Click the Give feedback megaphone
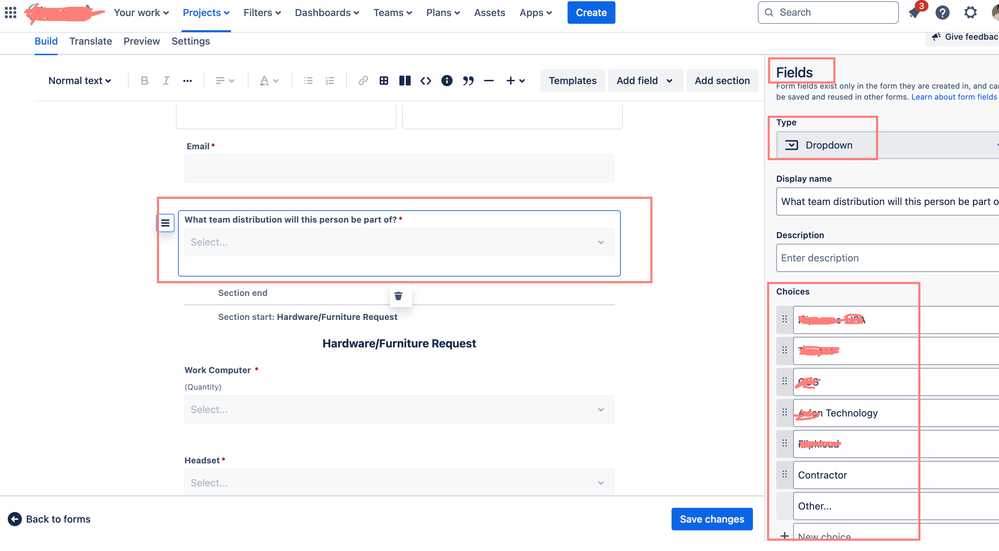Viewport: 999px width, 551px height. point(936,37)
